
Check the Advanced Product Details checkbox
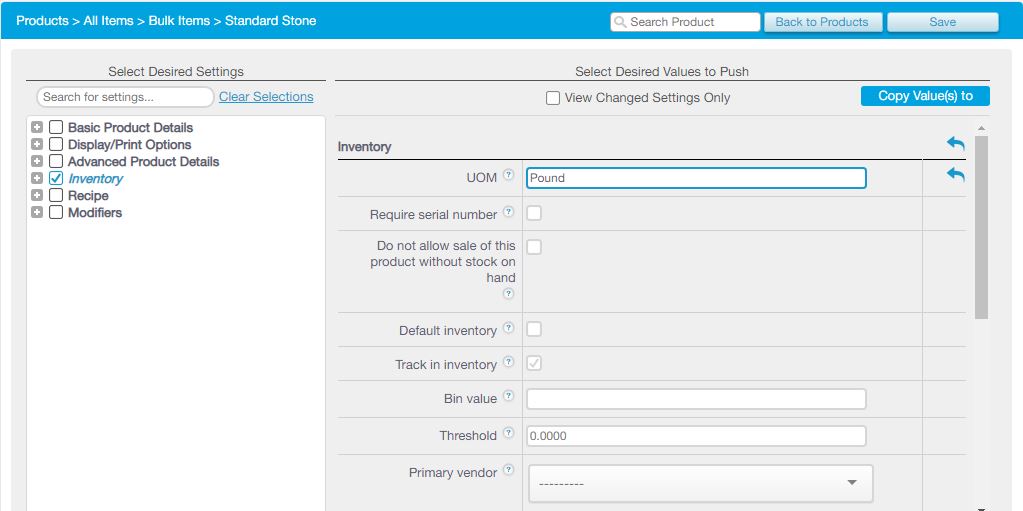point(56,161)
